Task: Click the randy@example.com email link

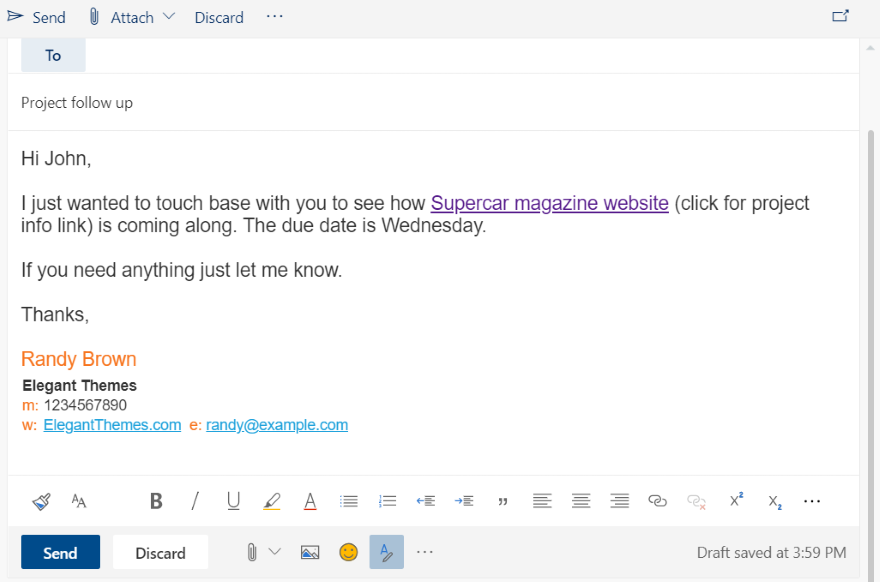Action: coord(277,425)
